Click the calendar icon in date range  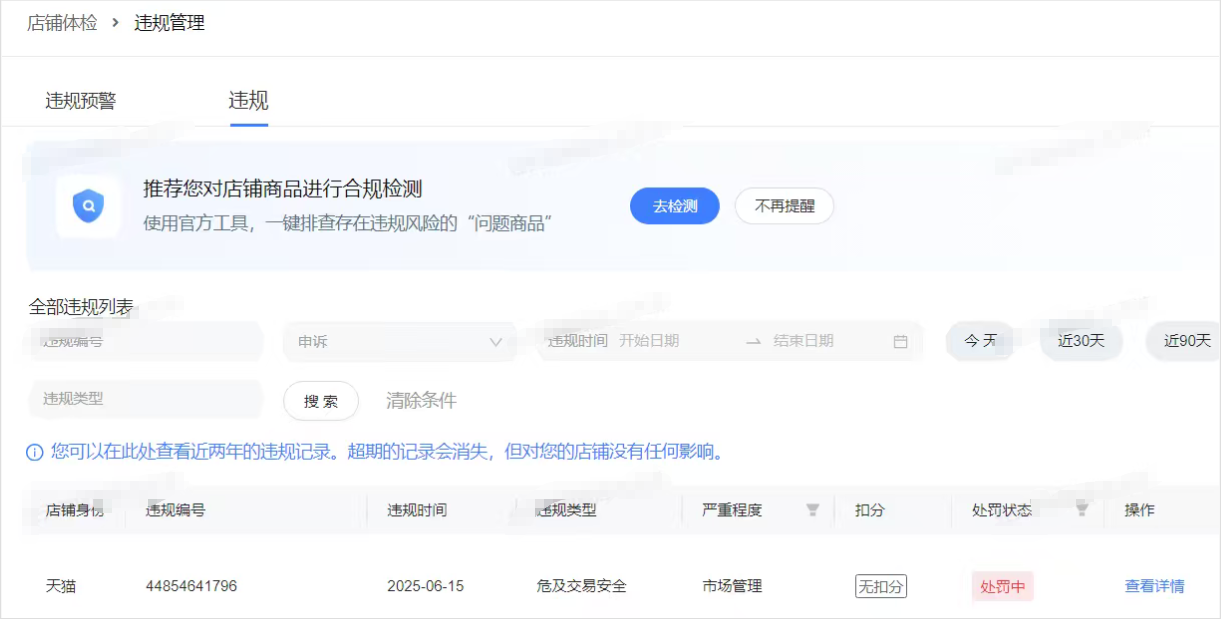[x=900, y=341]
